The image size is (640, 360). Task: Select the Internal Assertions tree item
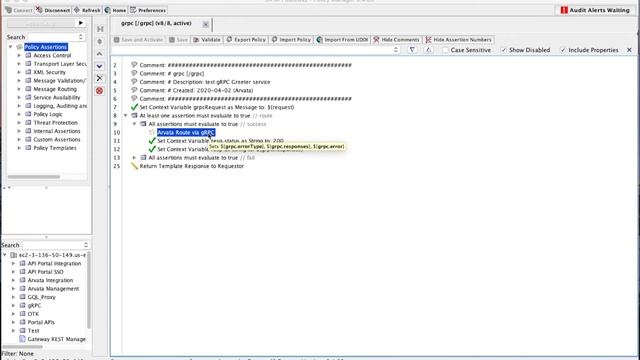pos(57,131)
